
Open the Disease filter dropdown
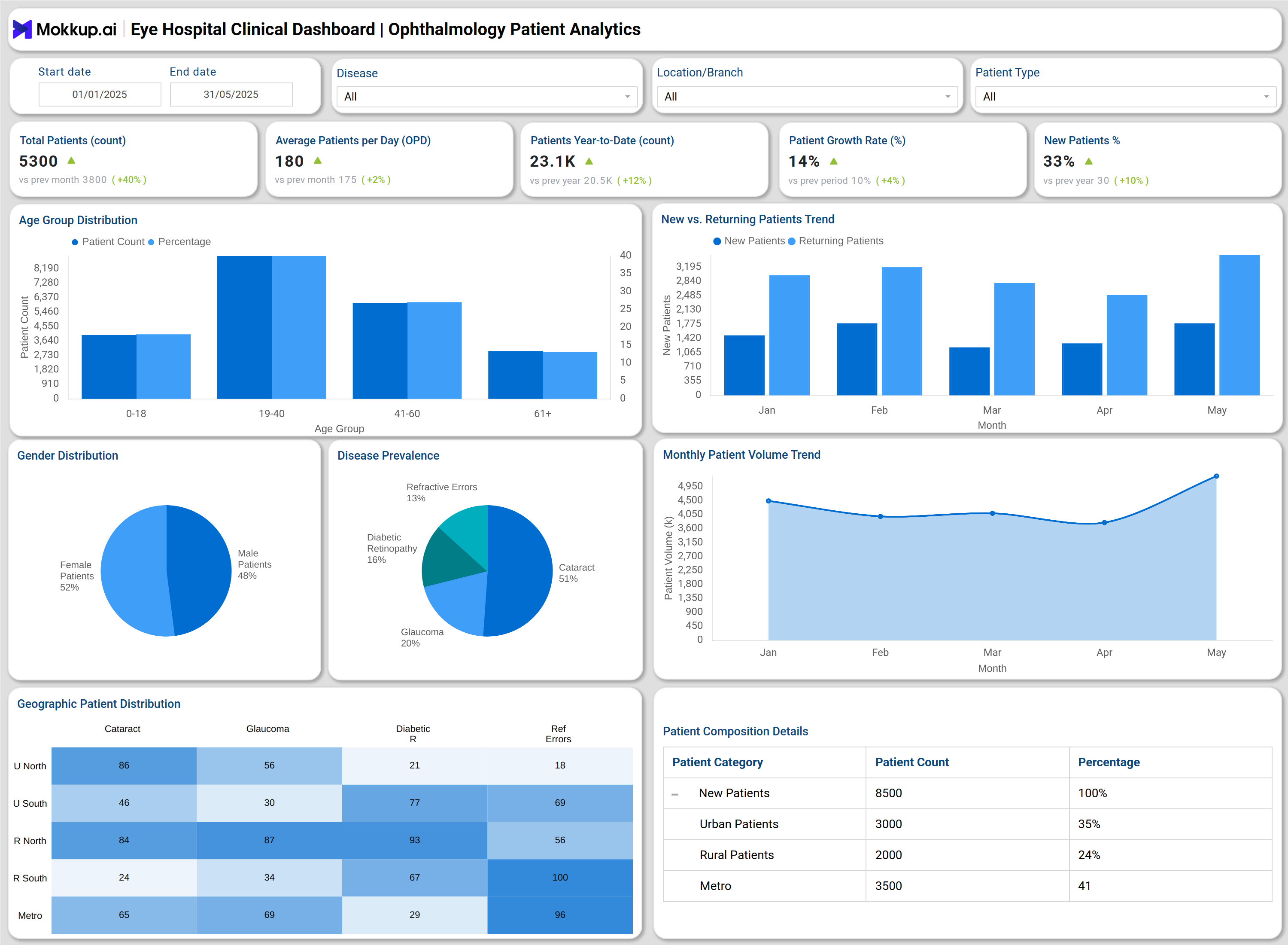coord(486,97)
